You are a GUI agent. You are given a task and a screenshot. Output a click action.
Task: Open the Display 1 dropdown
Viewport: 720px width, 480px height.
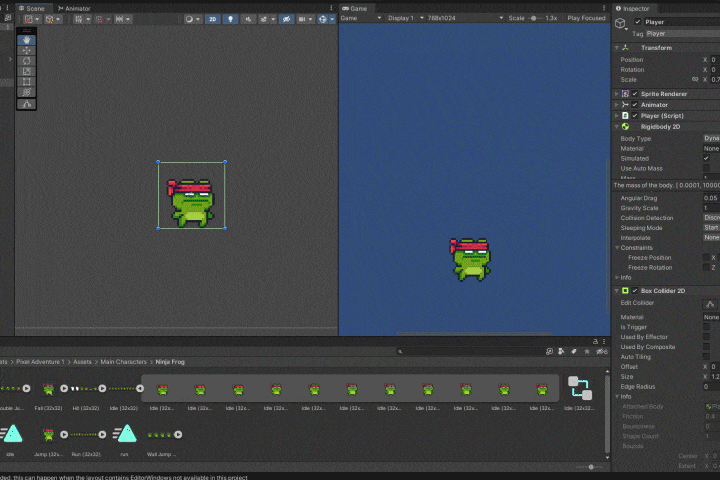click(x=405, y=18)
